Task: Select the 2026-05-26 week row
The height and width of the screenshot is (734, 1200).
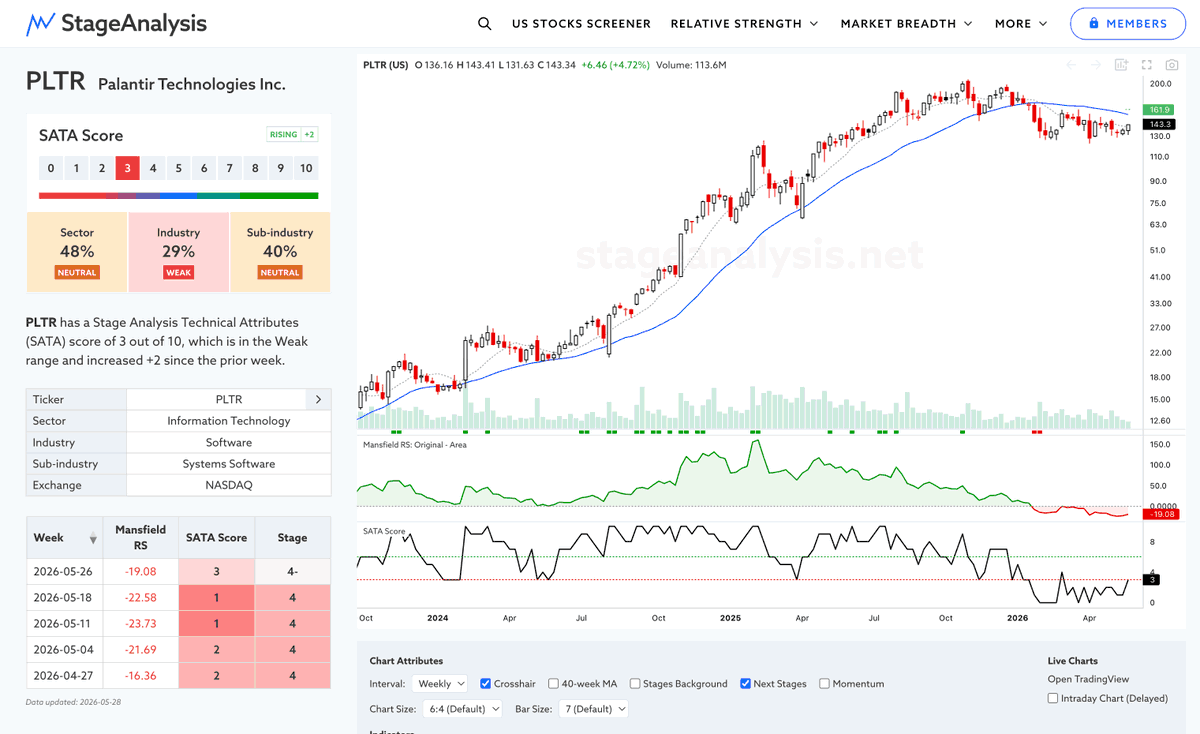Action: pyautogui.click(x=178, y=572)
